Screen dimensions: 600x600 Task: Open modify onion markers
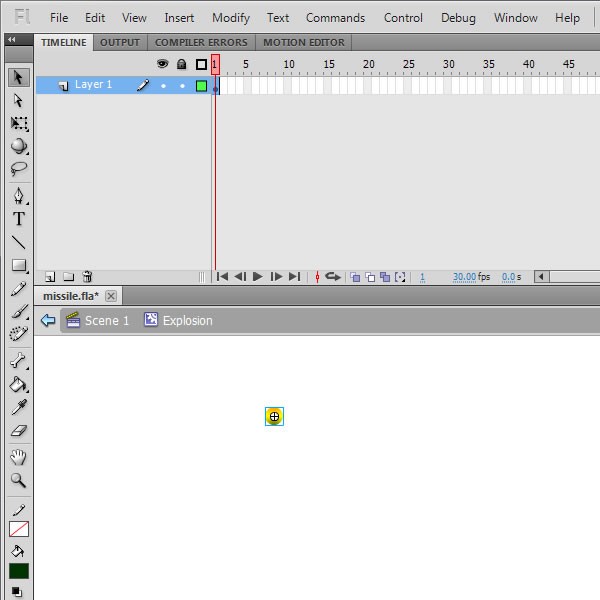tap(400, 277)
